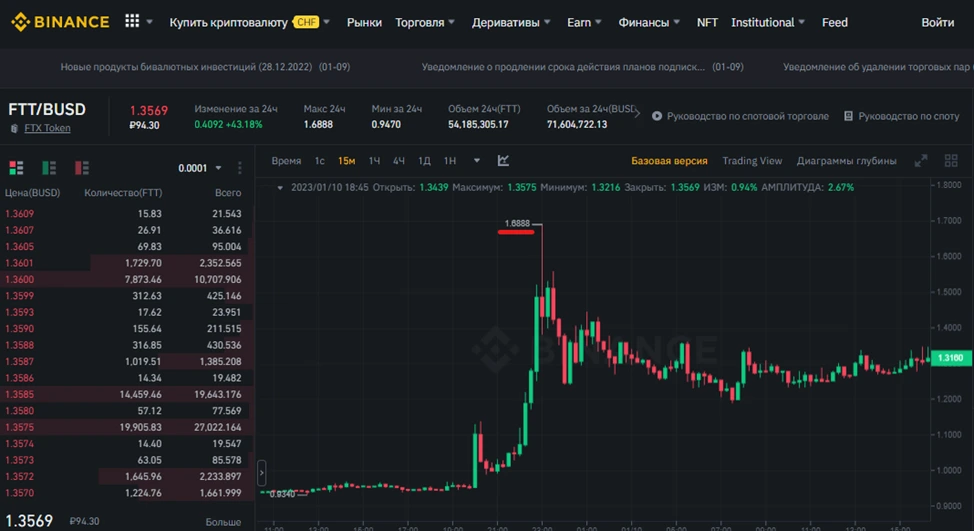This screenshot has height=531, width=974.
Task: Click book icon of spot guide
Action: coord(848,116)
